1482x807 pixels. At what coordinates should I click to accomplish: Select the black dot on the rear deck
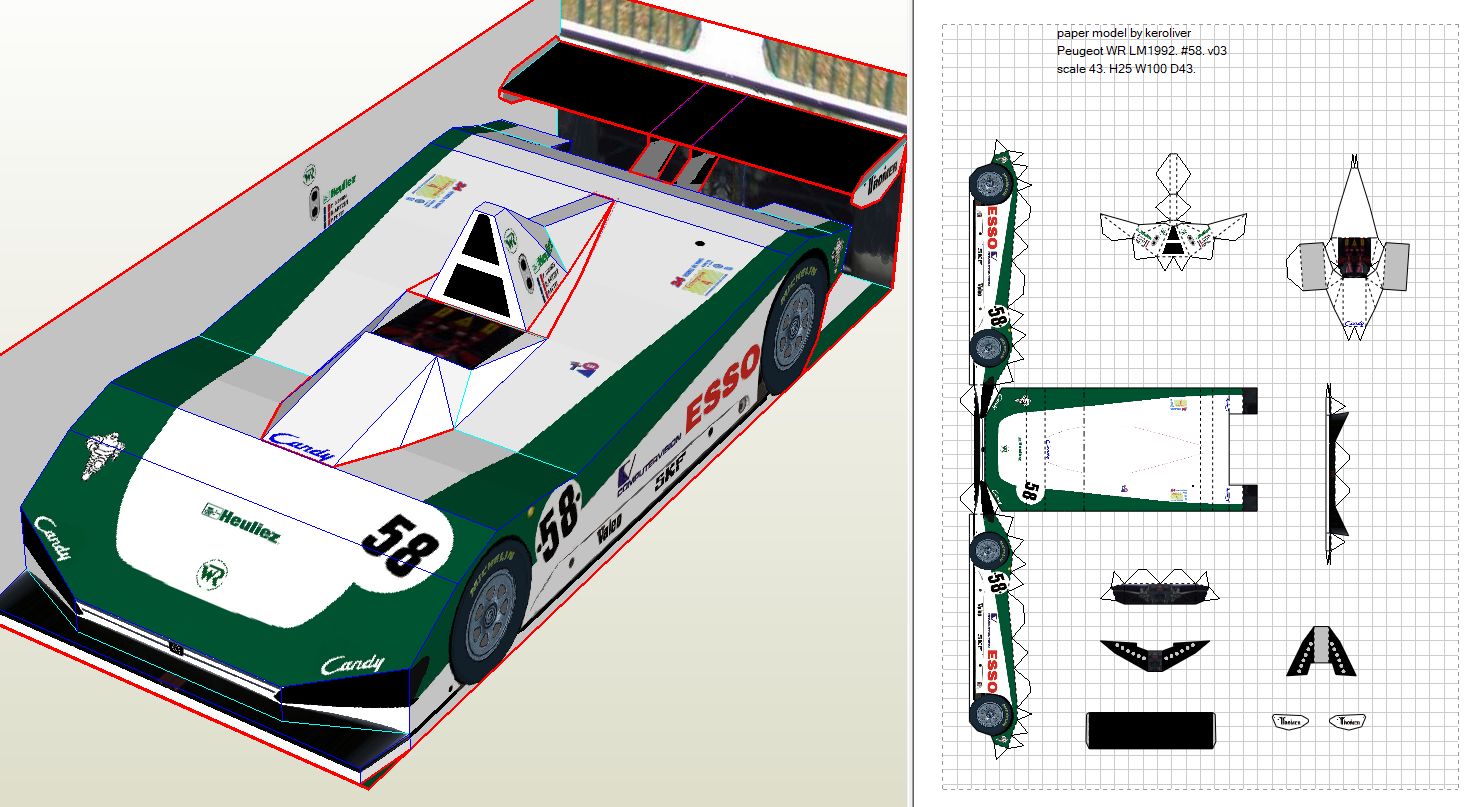coord(699,243)
